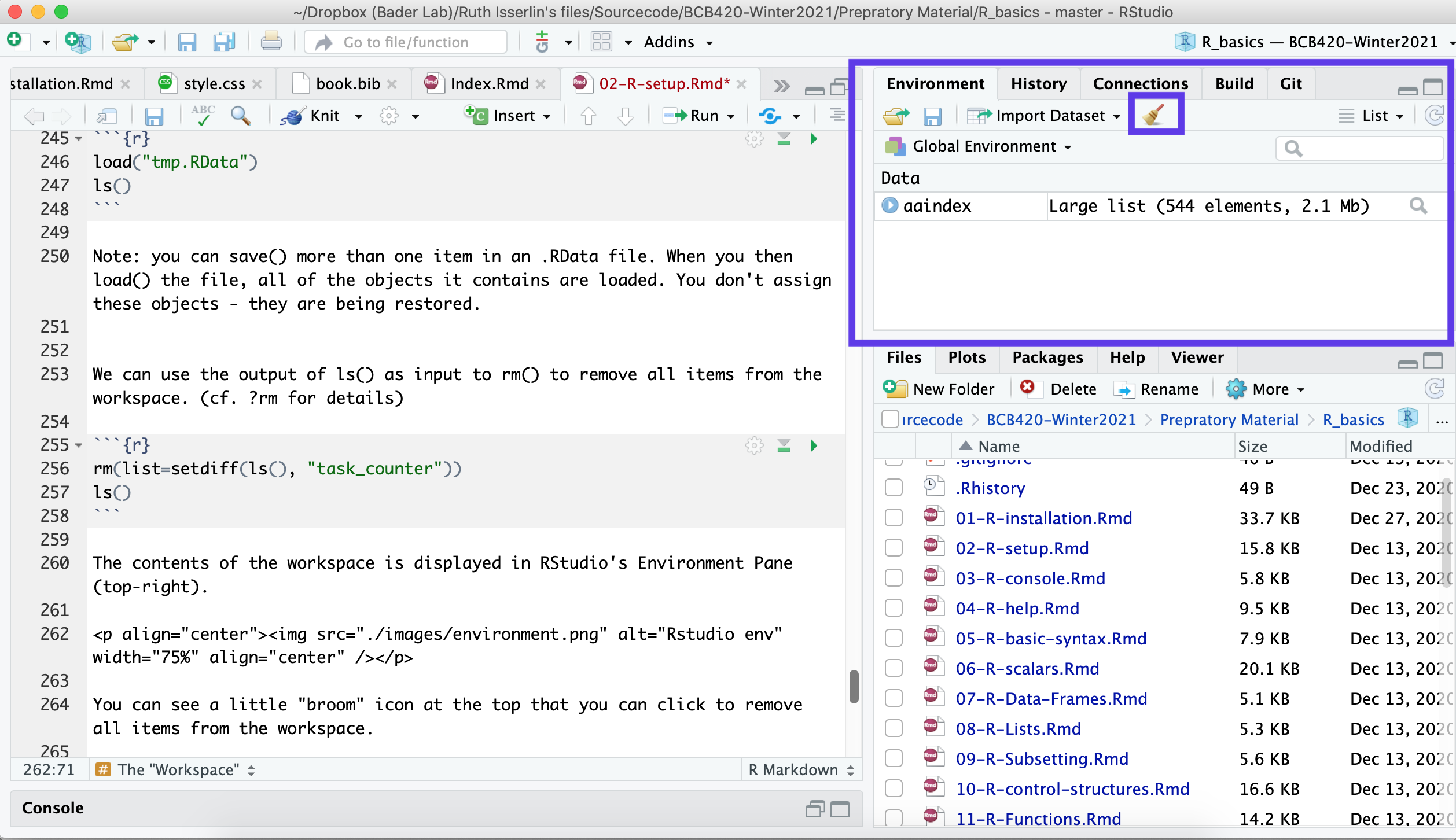The image size is (1456, 840).
Task: Switch to the Git tab
Action: pyautogui.click(x=1290, y=84)
